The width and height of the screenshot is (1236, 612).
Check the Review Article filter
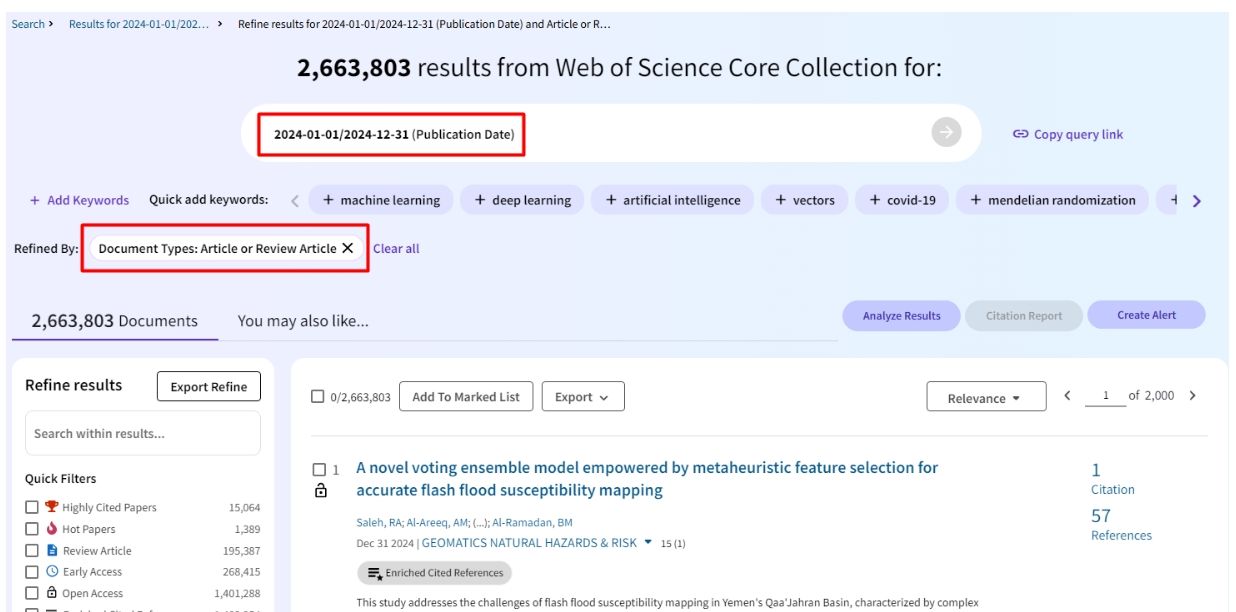point(32,551)
